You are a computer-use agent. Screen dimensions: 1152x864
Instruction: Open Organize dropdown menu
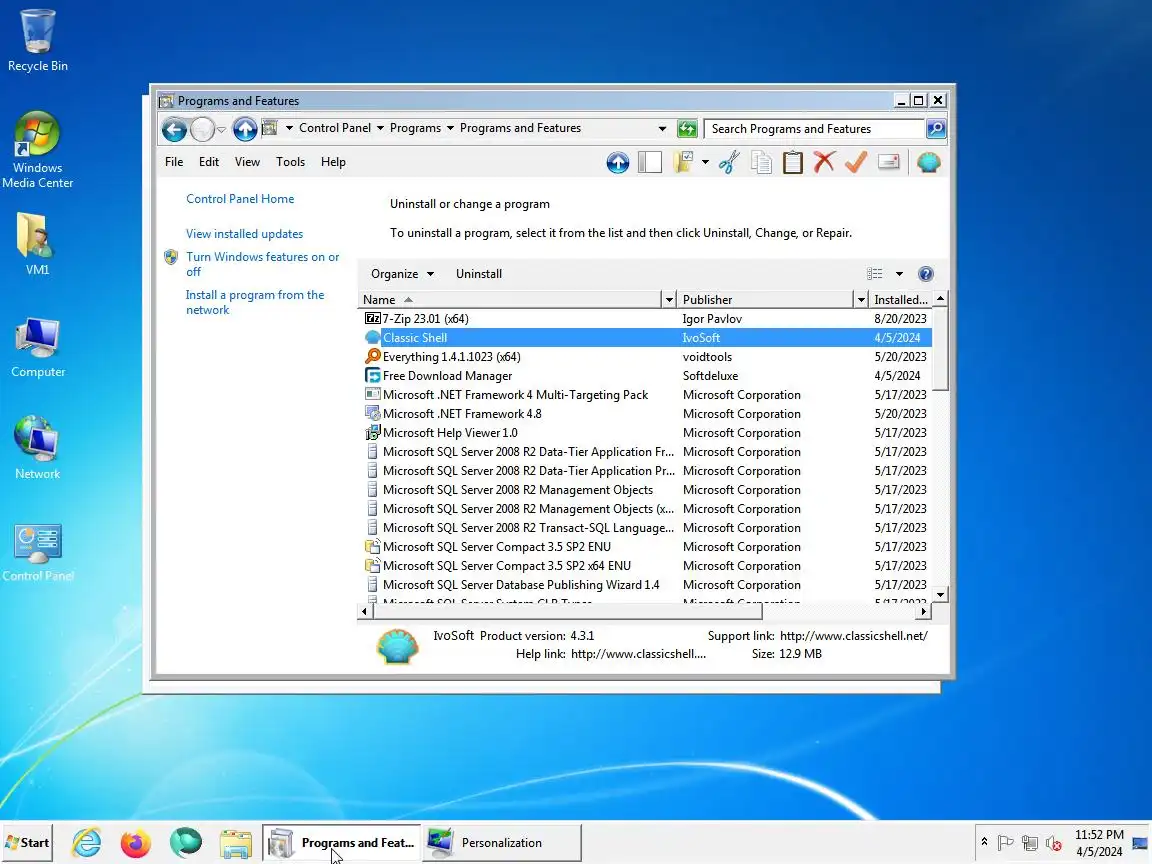coord(402,274)
